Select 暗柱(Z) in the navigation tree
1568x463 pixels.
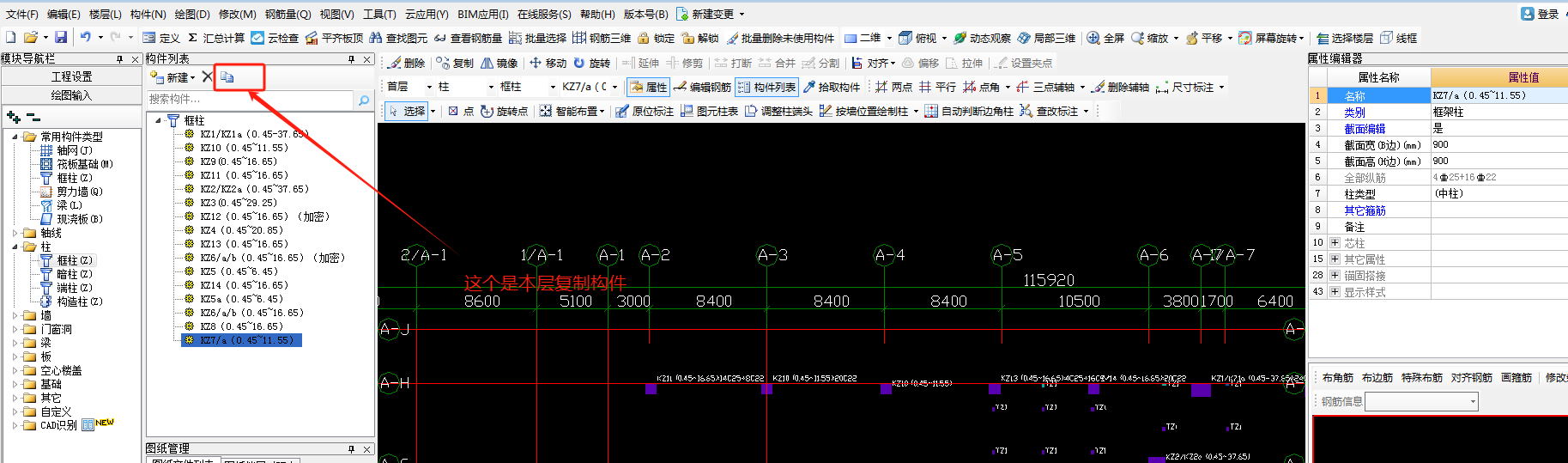click(74, 274)
